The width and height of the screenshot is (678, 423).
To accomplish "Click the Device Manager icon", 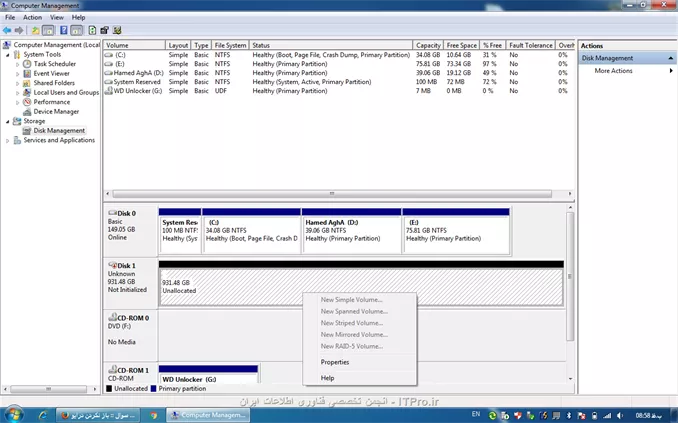I will point(27,112).
